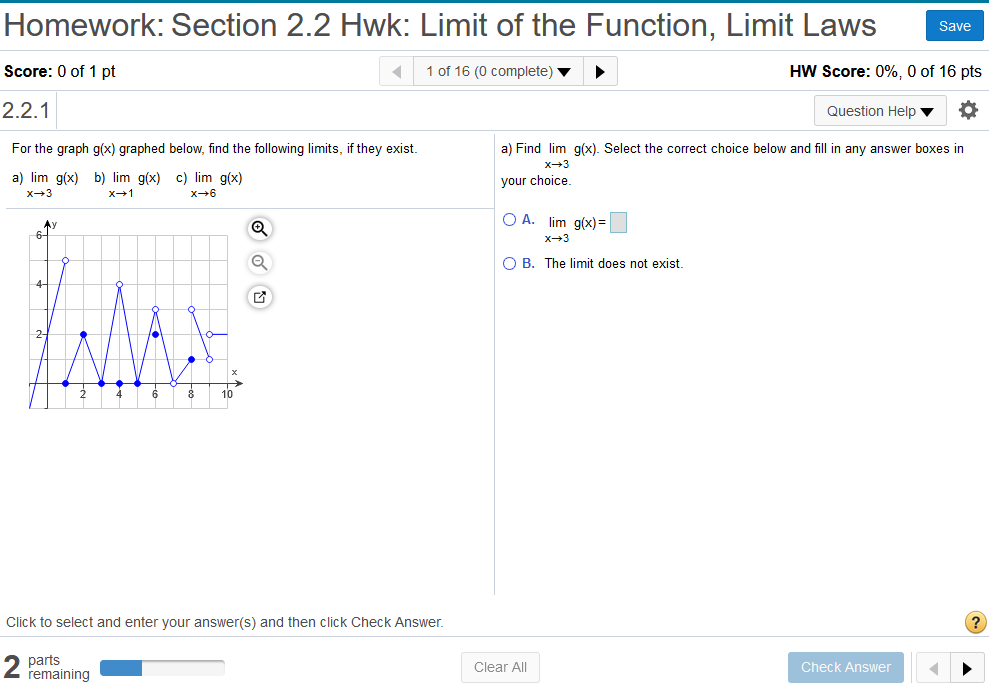Screen dimensions: 989x696
Task: Open the settings gear for this question
Action: [x=967, y=110]
